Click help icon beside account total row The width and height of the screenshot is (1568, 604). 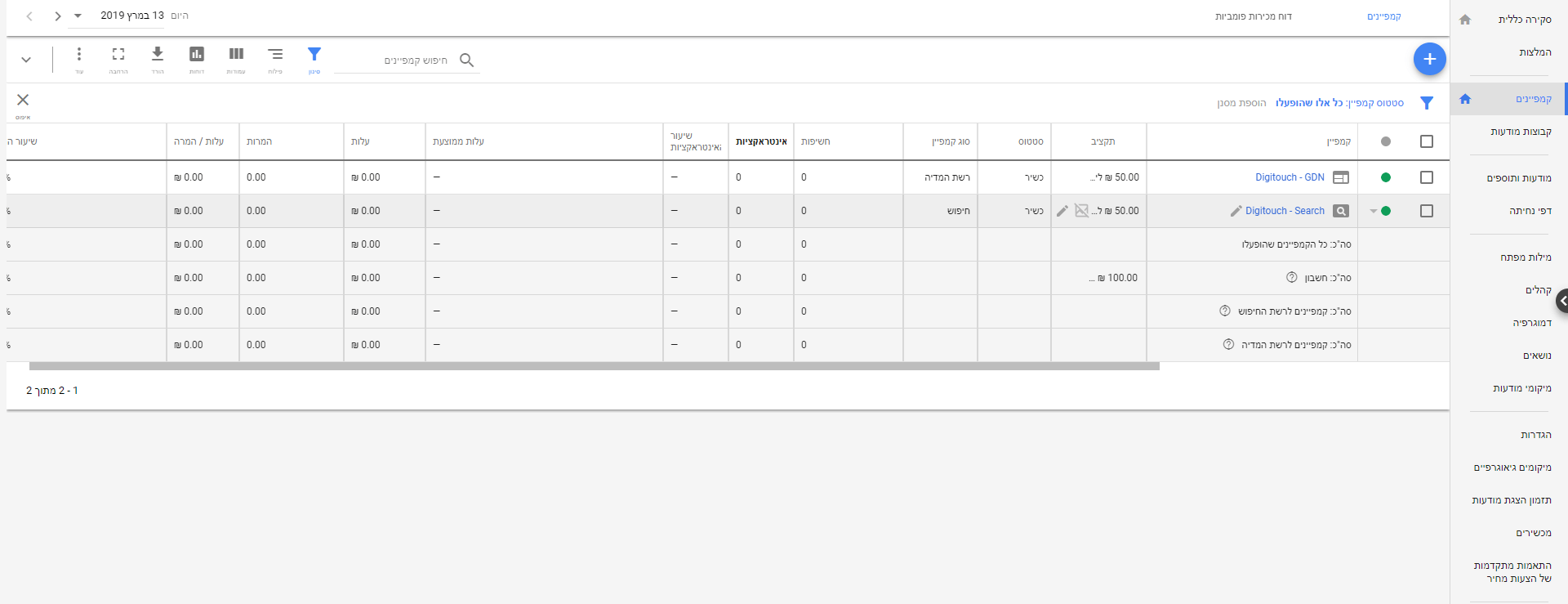[x=1291, y=278]
